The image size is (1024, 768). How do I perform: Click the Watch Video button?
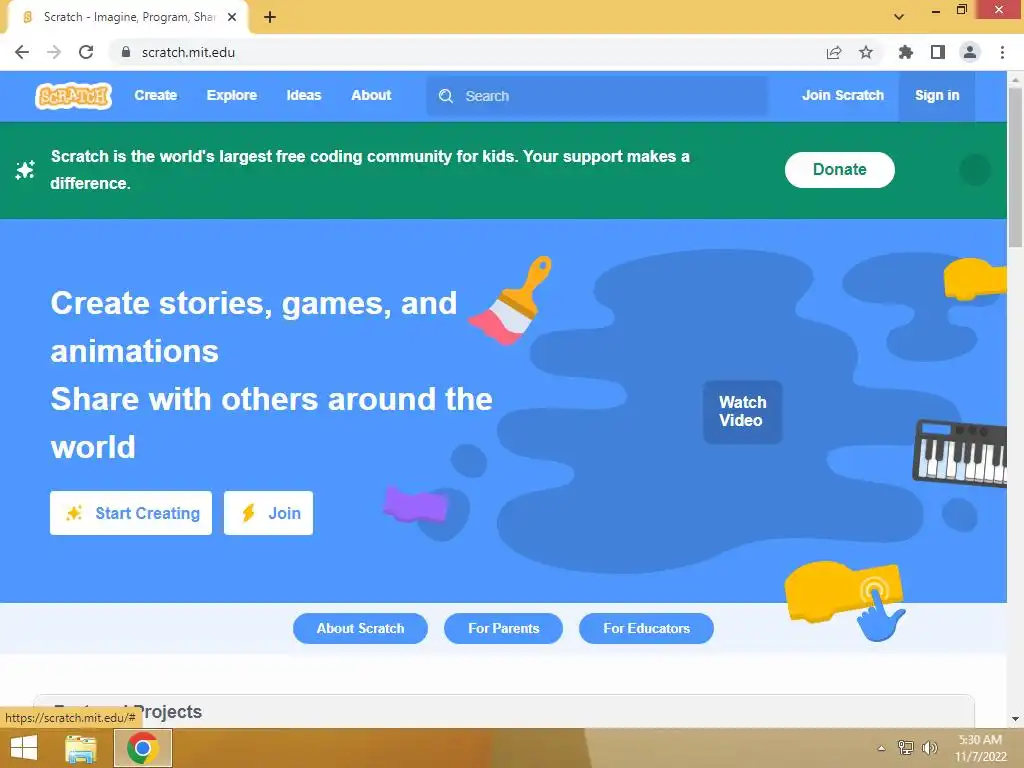pyautogui.click(x=743, y=411)
